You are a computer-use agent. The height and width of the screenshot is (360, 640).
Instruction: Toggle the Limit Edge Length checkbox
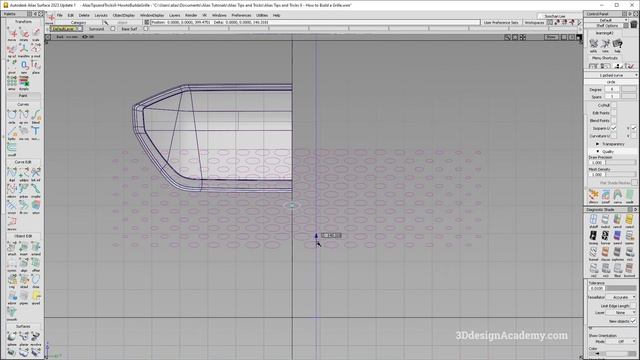633,306
